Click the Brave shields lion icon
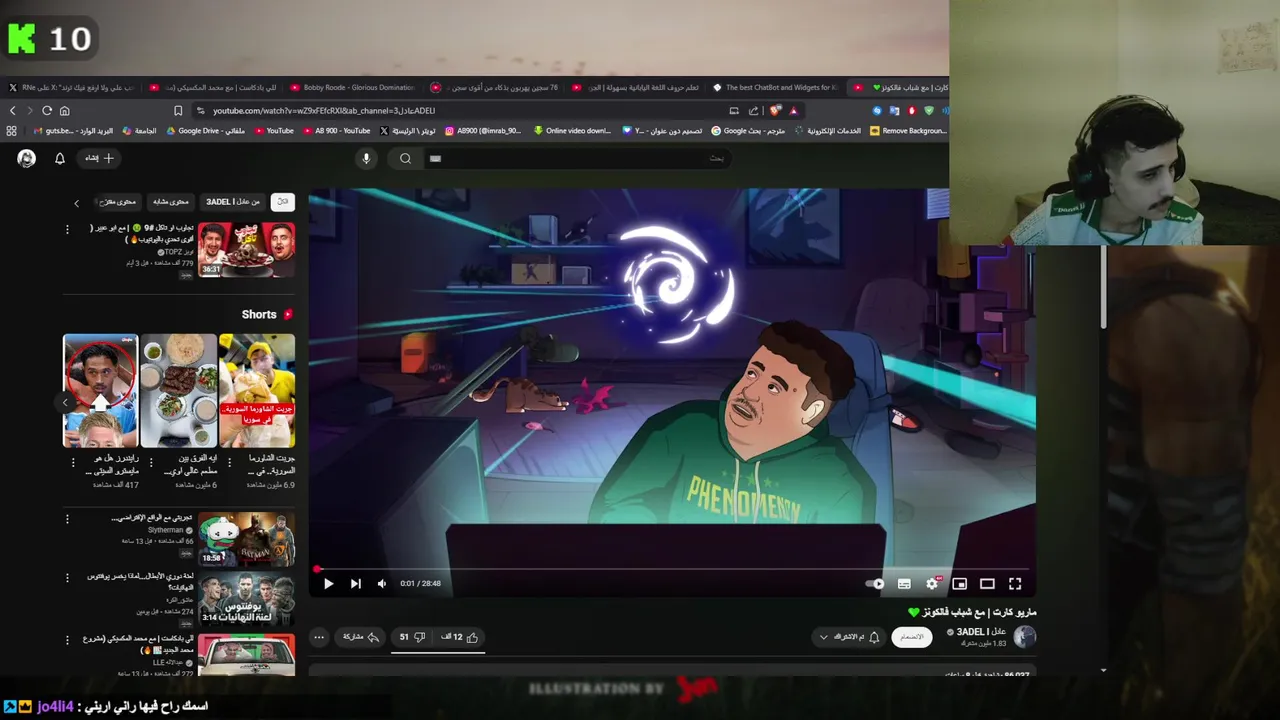 point(775,111)
